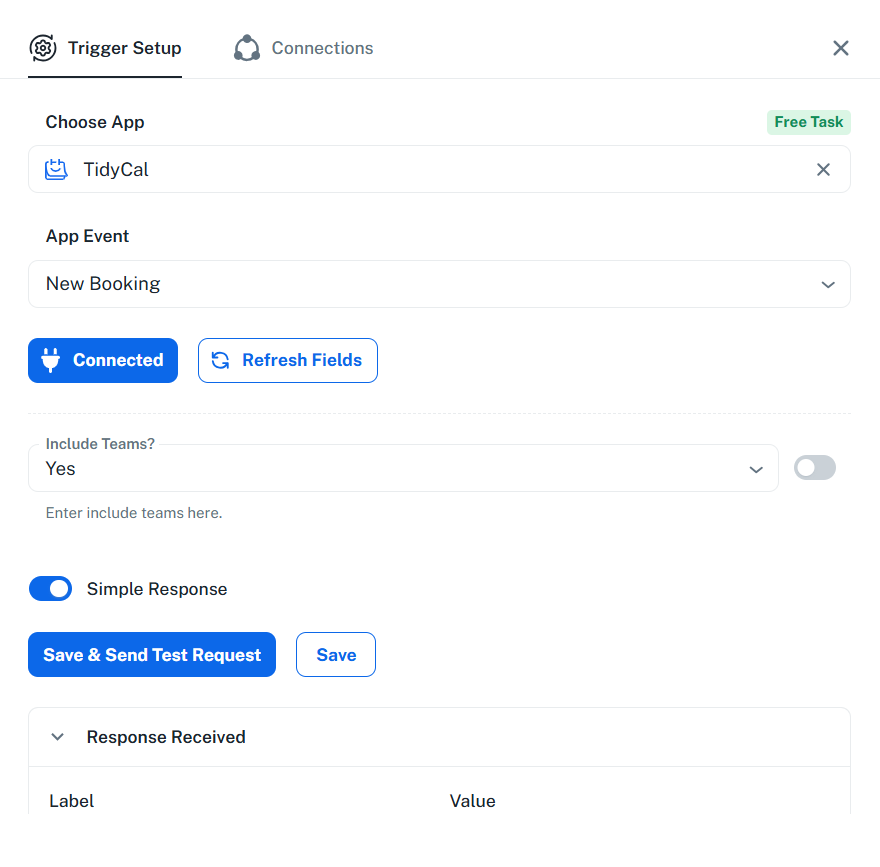Close the trigger setup panel
Viewport: 880px width, 867px height.
(x=841, y=48)
